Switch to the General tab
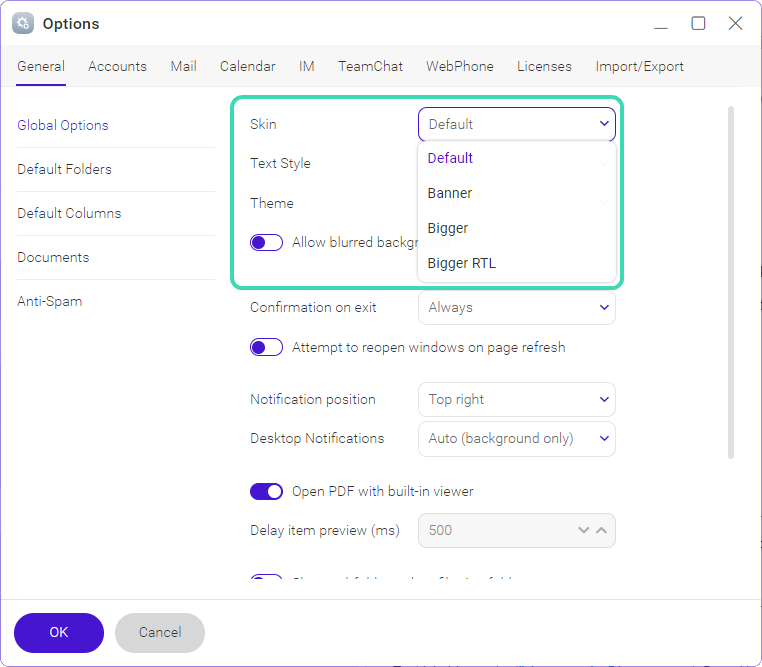 [x=41, y=66]
